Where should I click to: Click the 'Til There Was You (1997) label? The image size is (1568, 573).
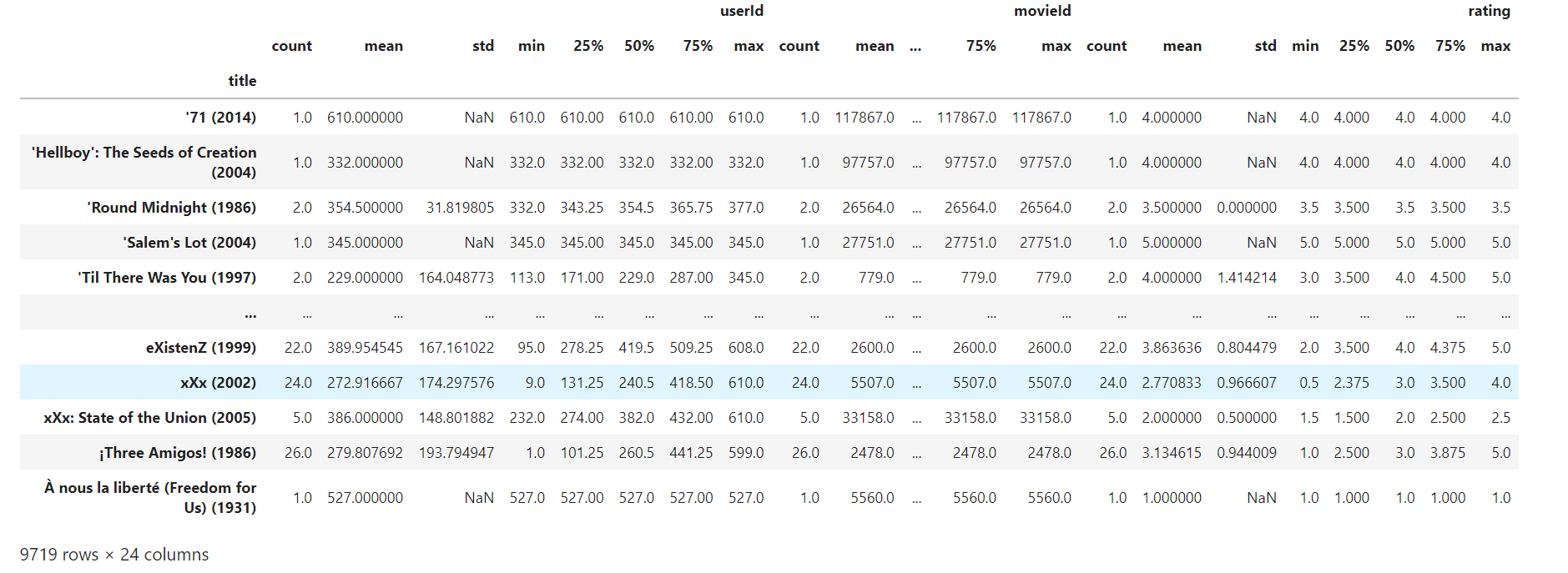(x=167, y=278)
